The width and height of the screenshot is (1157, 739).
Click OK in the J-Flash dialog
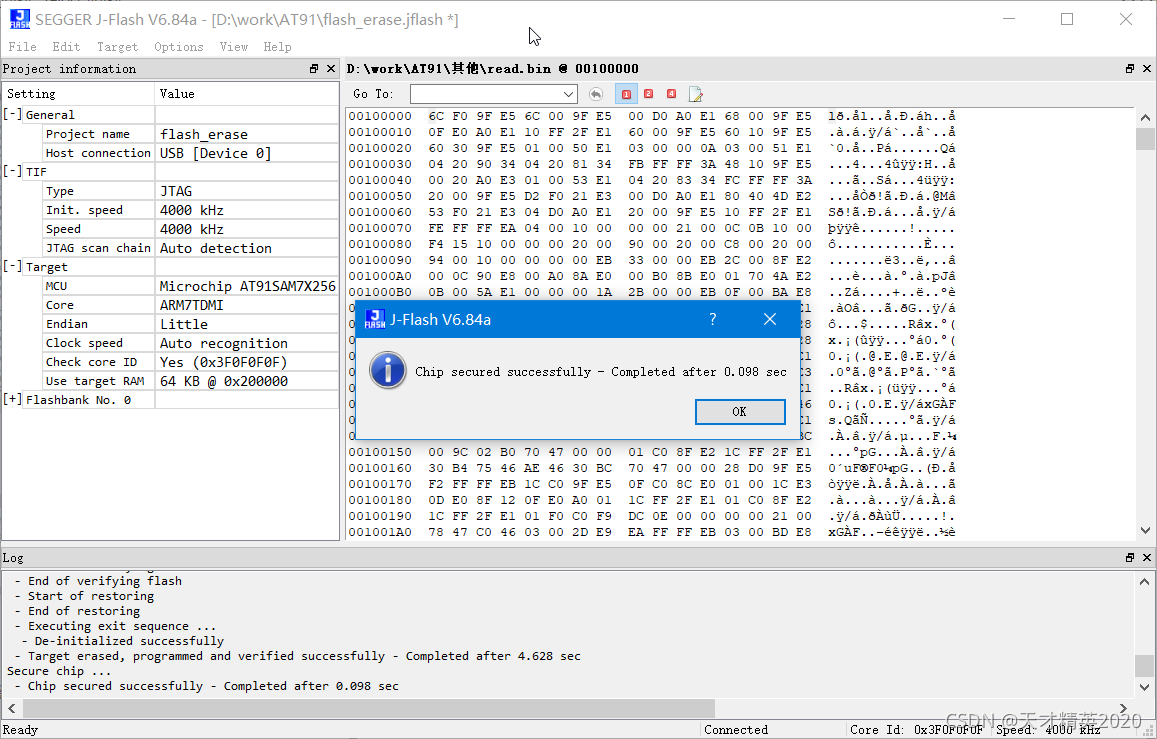click(x=740, y=412)
